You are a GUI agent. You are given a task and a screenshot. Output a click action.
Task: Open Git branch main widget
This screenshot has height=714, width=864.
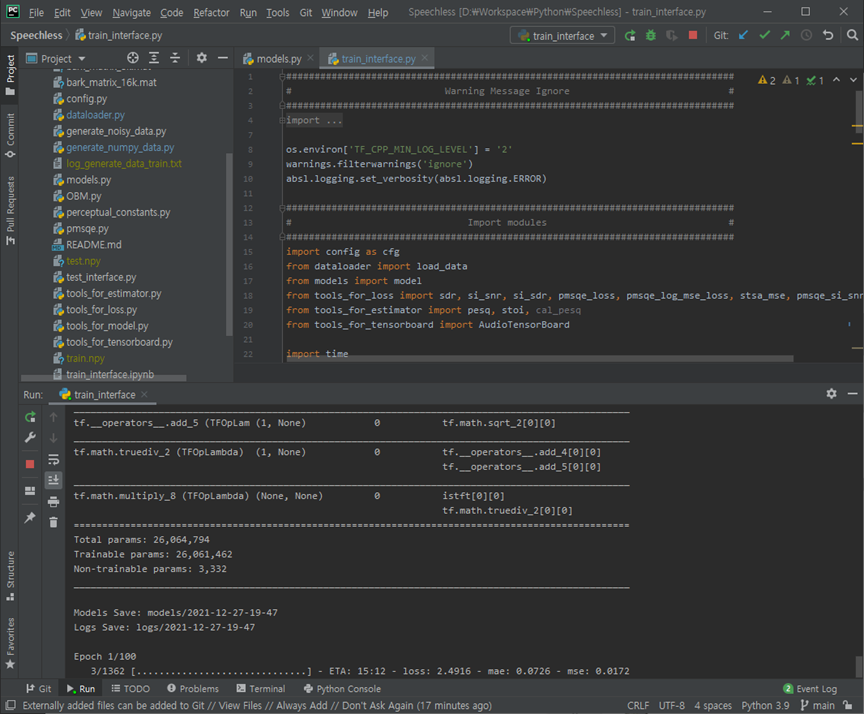tap(818, 705)
